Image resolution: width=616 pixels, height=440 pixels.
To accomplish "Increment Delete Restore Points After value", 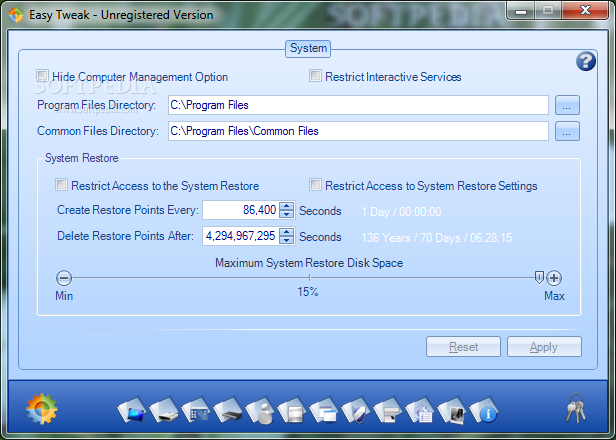I will coord(287,232).
